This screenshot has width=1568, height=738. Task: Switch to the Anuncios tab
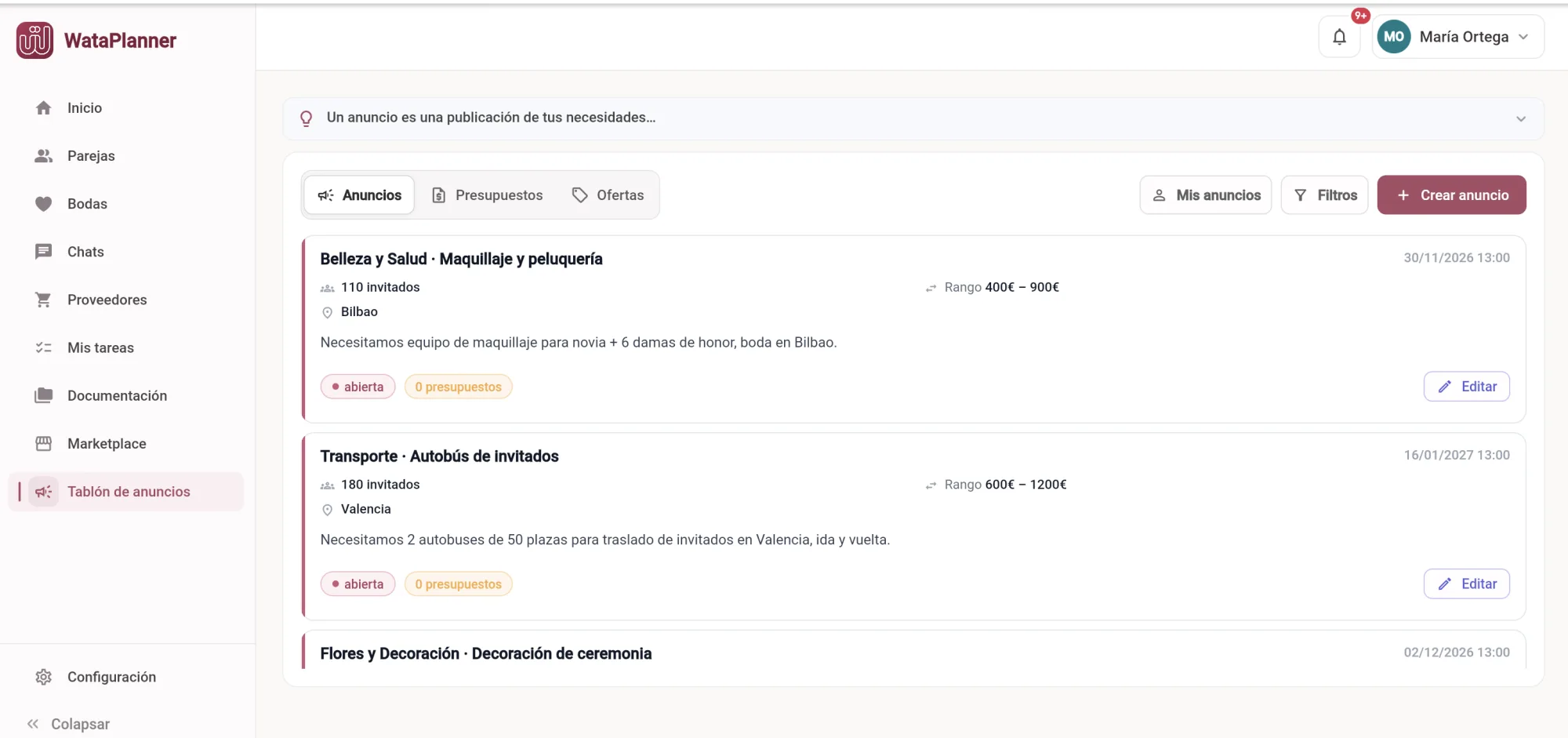coord(359,195)
